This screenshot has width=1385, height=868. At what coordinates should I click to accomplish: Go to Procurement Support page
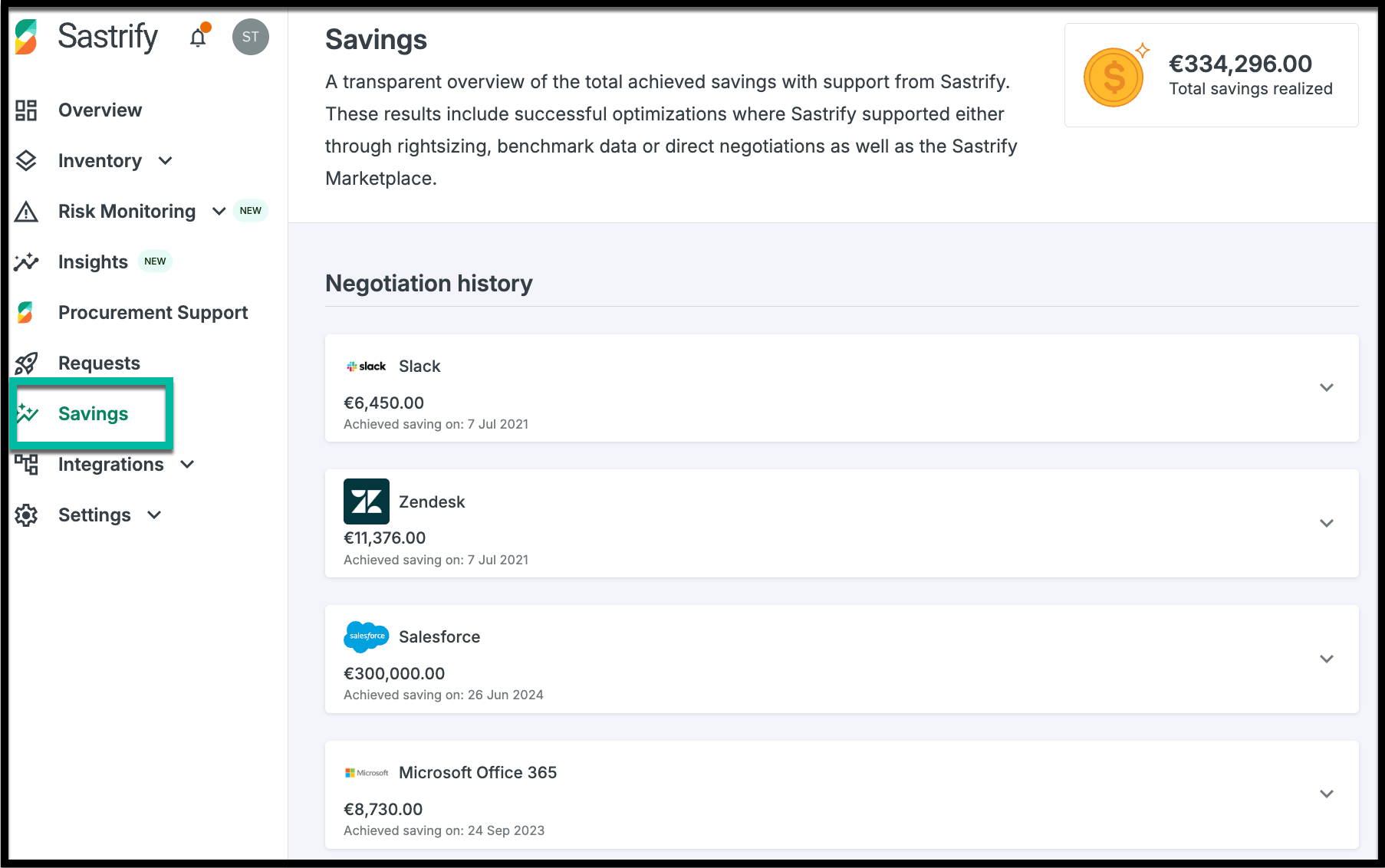pos(153,313)
